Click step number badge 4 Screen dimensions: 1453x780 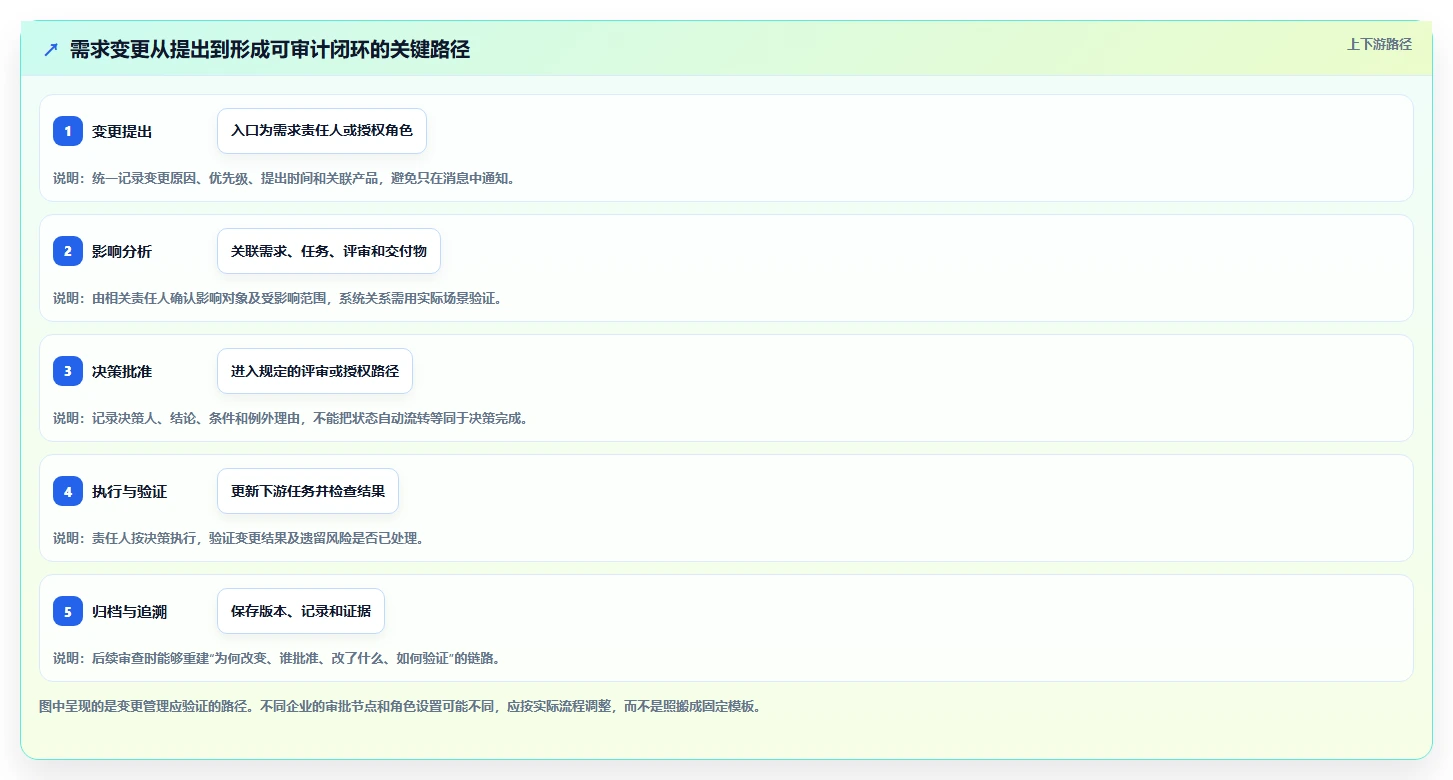(x=68, y=491)
